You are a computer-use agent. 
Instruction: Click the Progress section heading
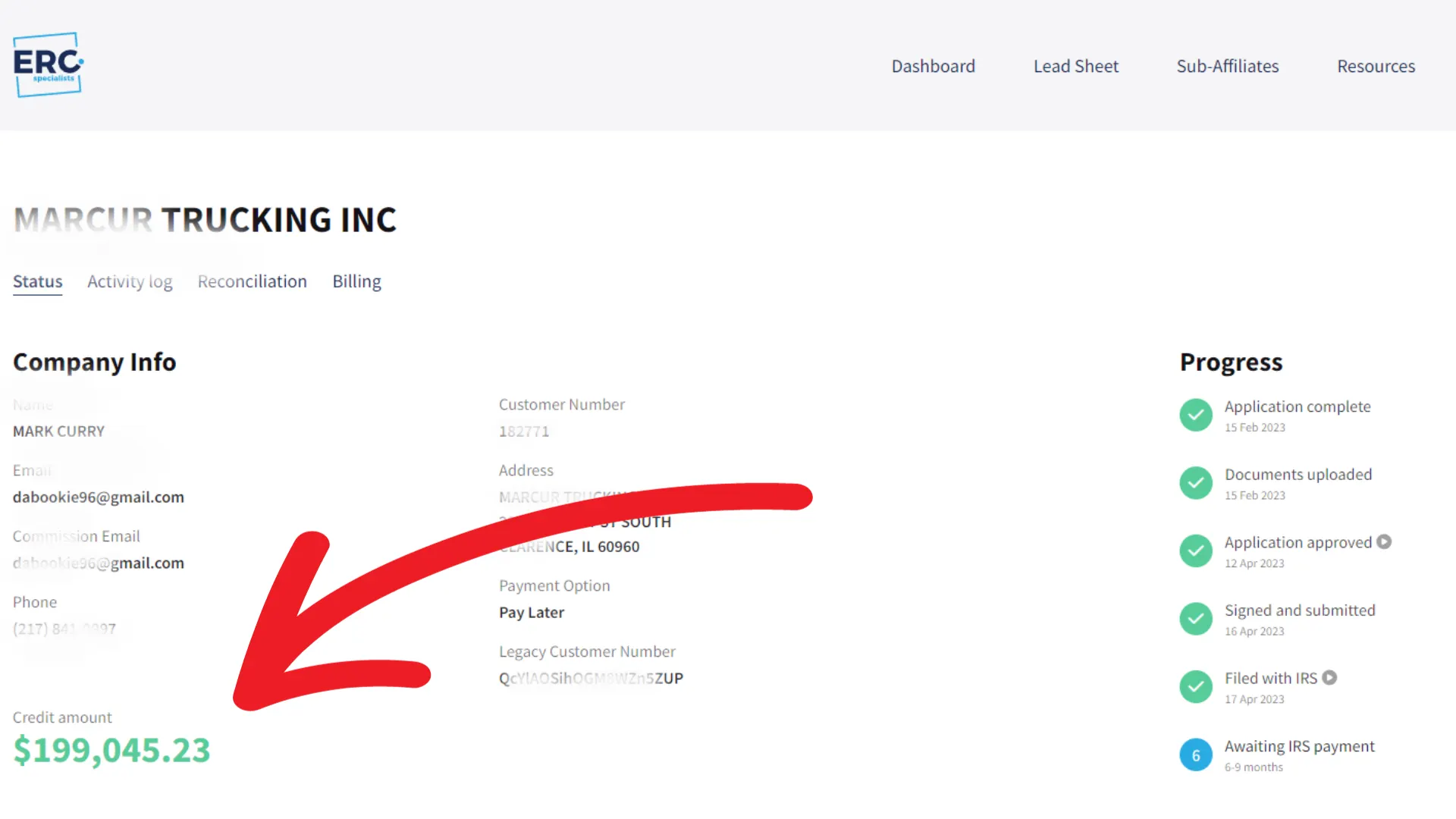[1232, 362]
